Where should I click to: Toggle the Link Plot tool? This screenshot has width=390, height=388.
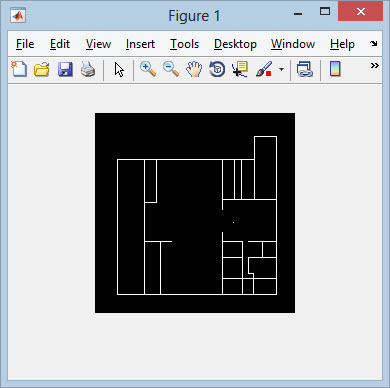click(x=305, y=69)
